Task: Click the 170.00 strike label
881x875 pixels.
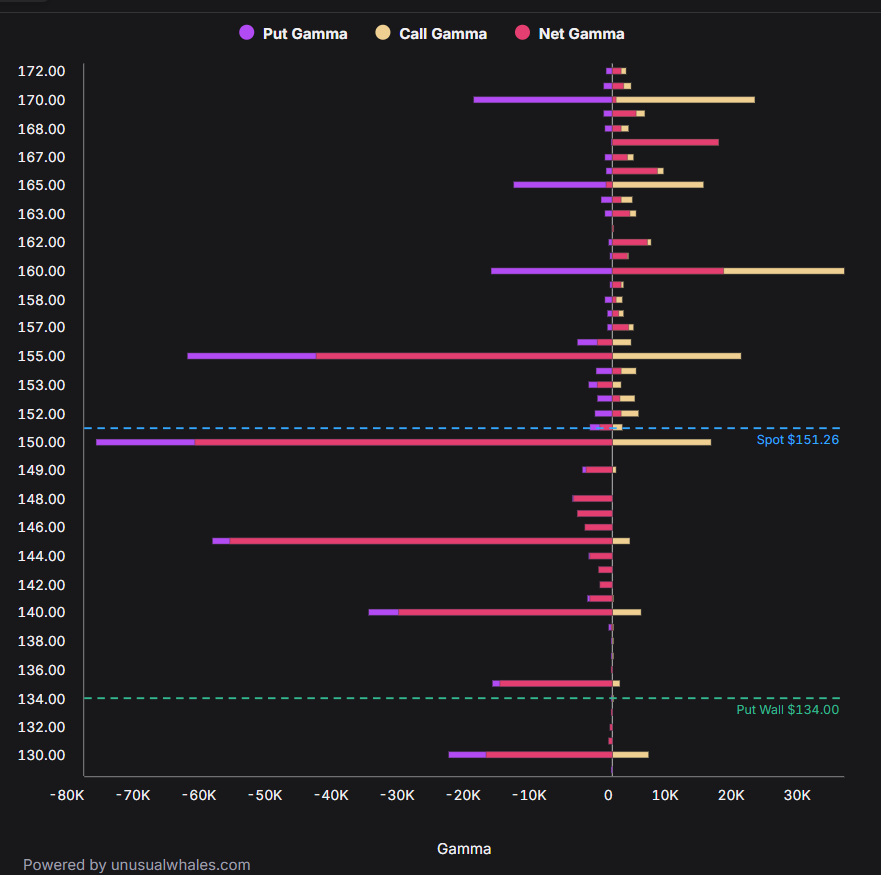Action: tap(42, 100)
